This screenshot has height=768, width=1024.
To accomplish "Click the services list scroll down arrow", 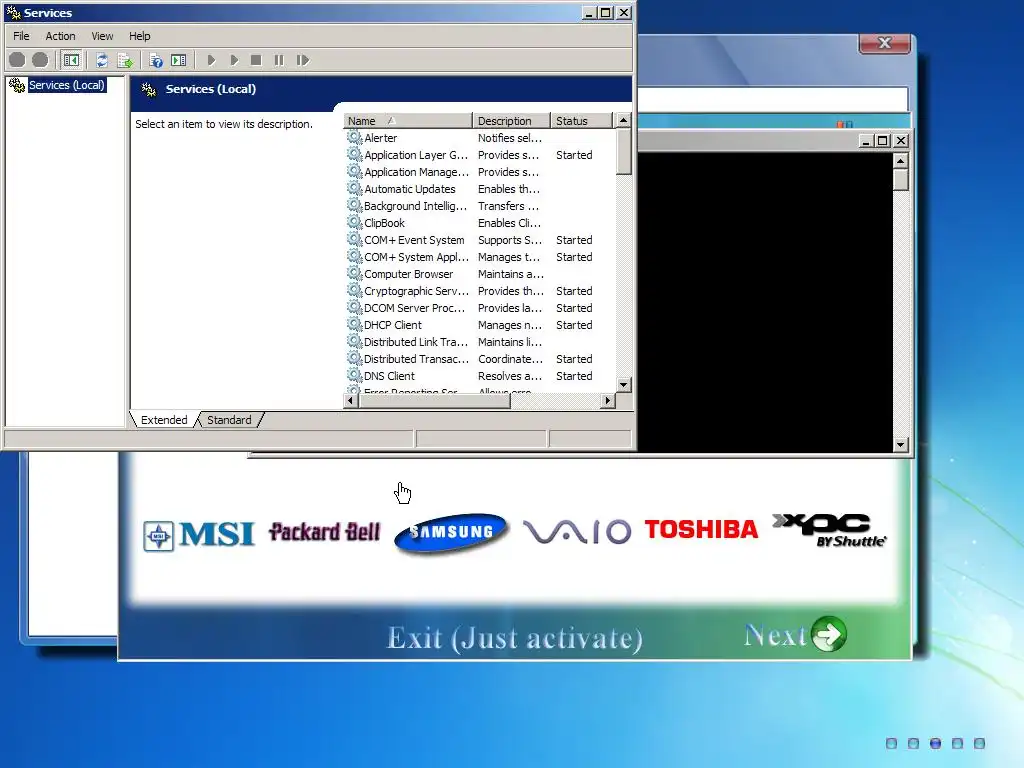I will [624, 385].
